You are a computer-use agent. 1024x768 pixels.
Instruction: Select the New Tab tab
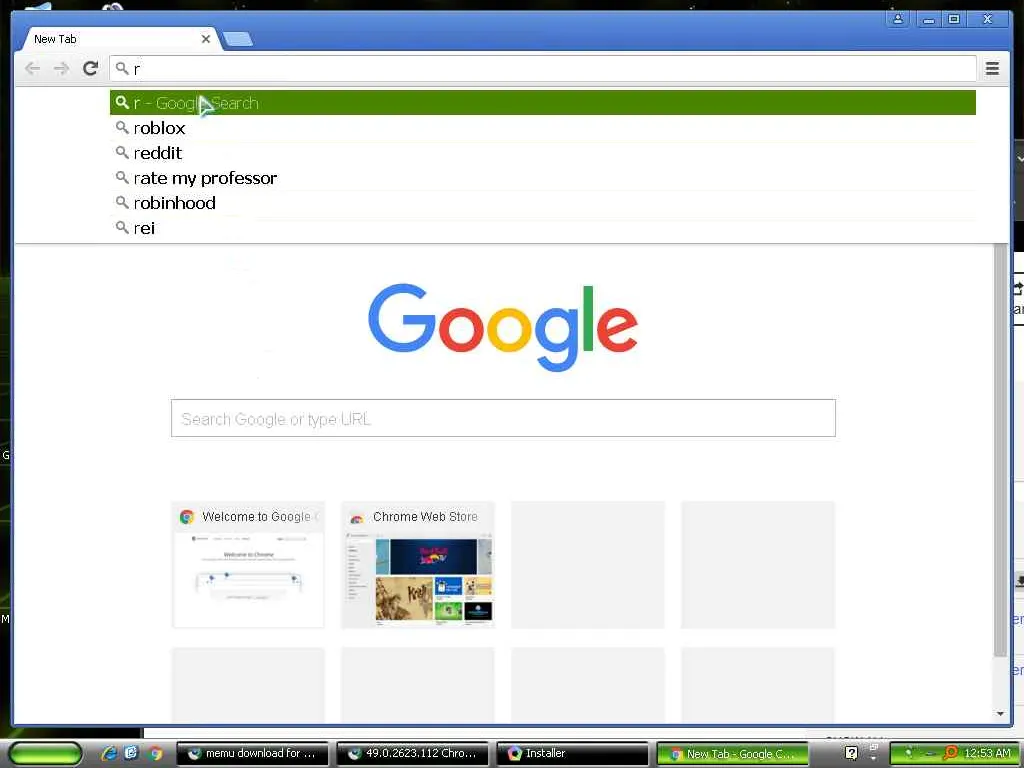point(118,39)
